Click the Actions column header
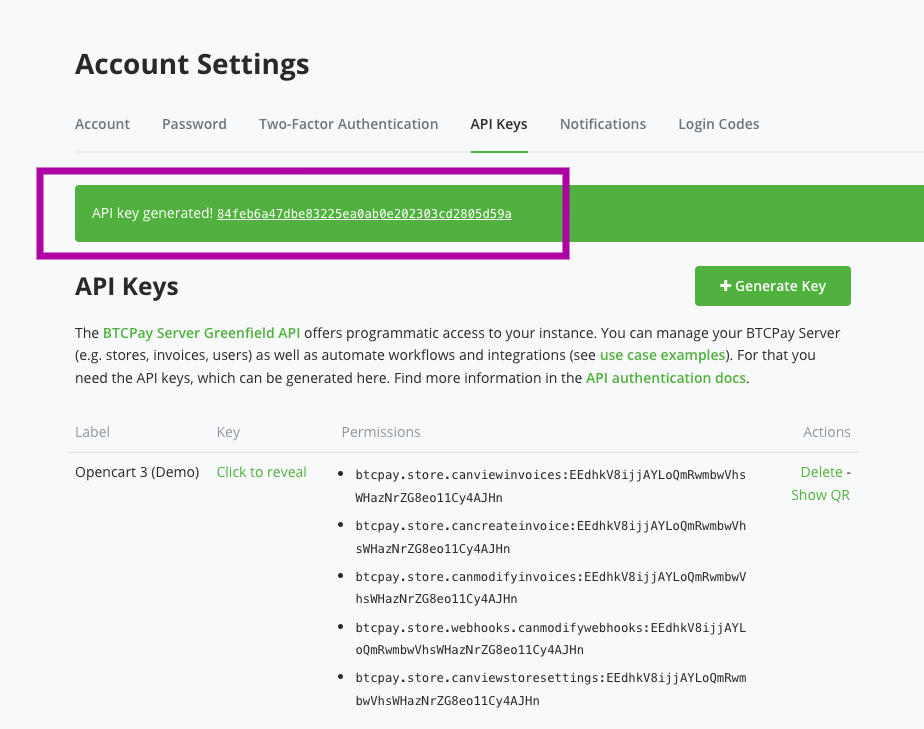This screenshot has height=729, width=924. pos(826,432)
